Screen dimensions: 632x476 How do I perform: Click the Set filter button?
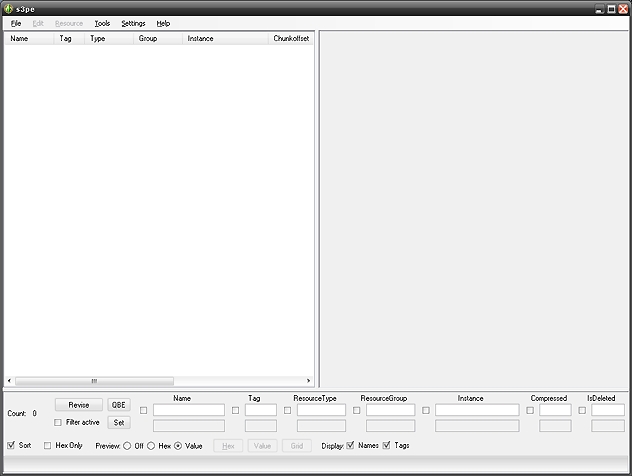[119, 423]
